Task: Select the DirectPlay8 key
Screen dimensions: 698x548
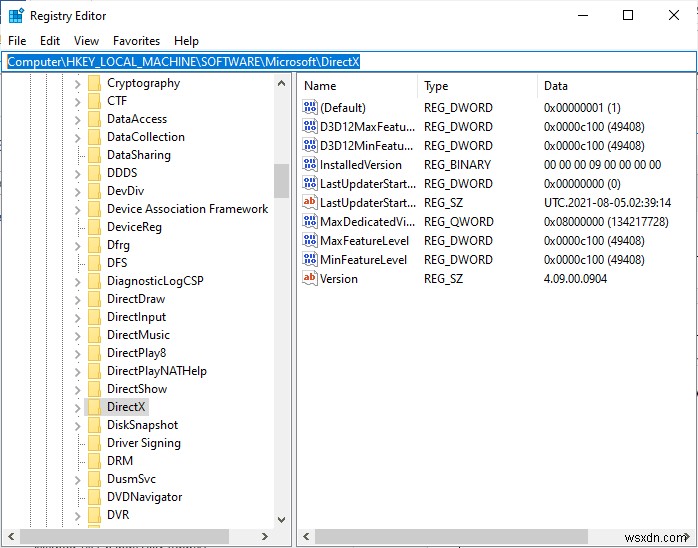Action: point(137,353)
